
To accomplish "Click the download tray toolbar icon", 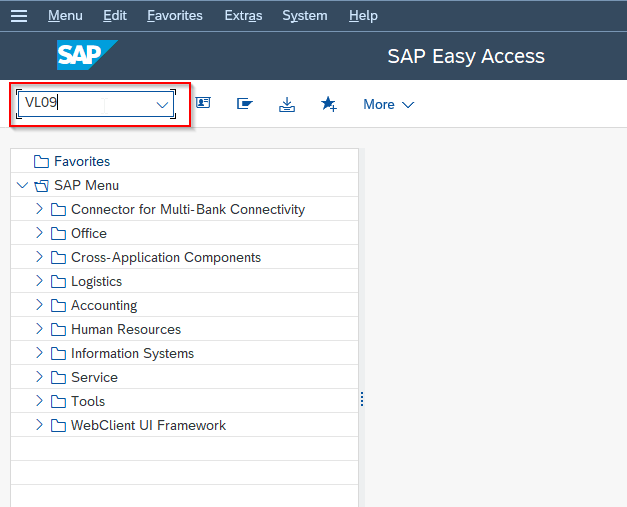I will point(287,104).
